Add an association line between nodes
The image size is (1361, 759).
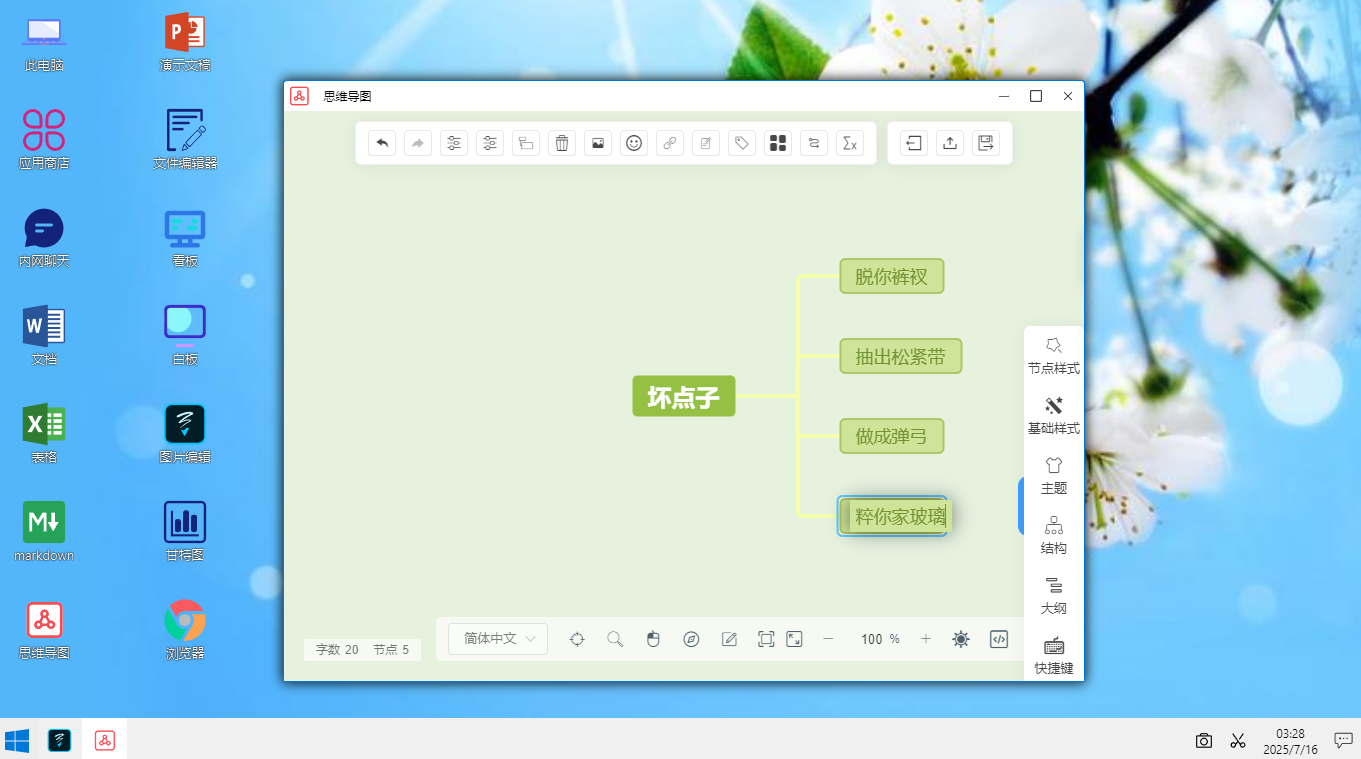[814, 143]
